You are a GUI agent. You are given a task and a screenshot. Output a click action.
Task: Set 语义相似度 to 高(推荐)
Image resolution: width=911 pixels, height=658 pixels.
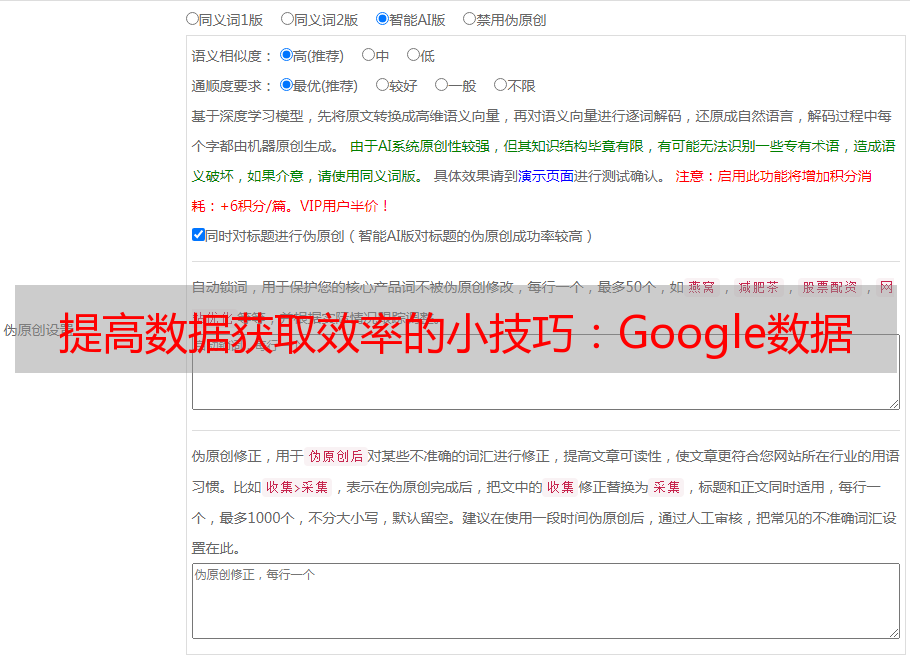[286, 55]
